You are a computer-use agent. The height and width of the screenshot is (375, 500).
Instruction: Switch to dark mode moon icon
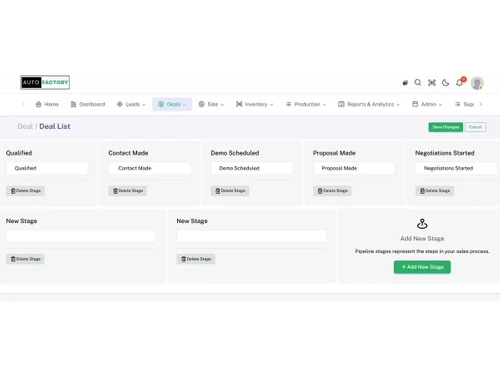pos(445,83)
